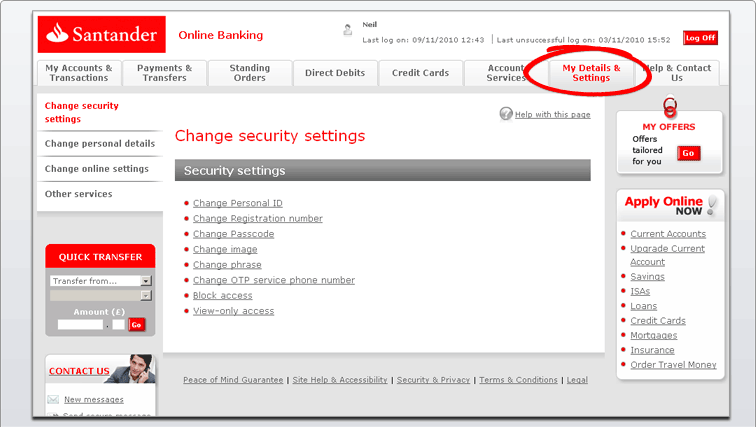
Task: Click the Apply Online Now exclamation icon
Action: pyautogui.click(x=712, y=205)
